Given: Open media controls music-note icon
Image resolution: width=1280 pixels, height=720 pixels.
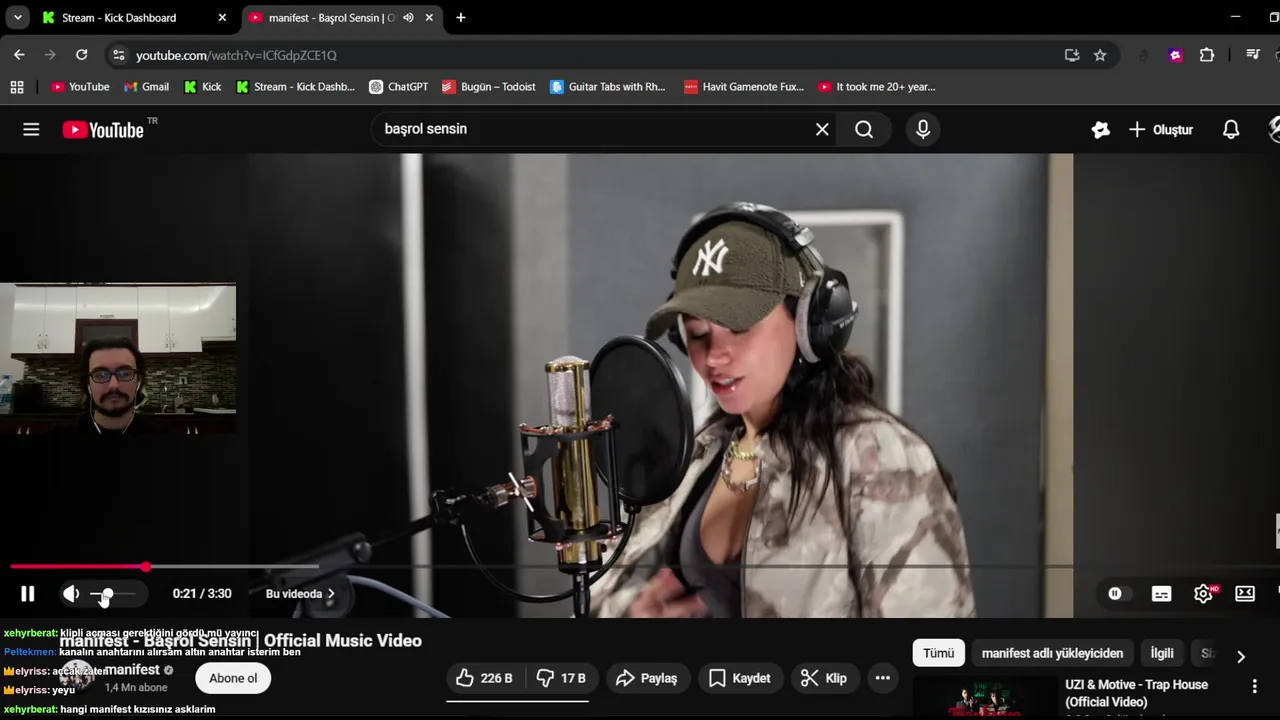Looking at the screenshot, I should [x=1252, y=55].
